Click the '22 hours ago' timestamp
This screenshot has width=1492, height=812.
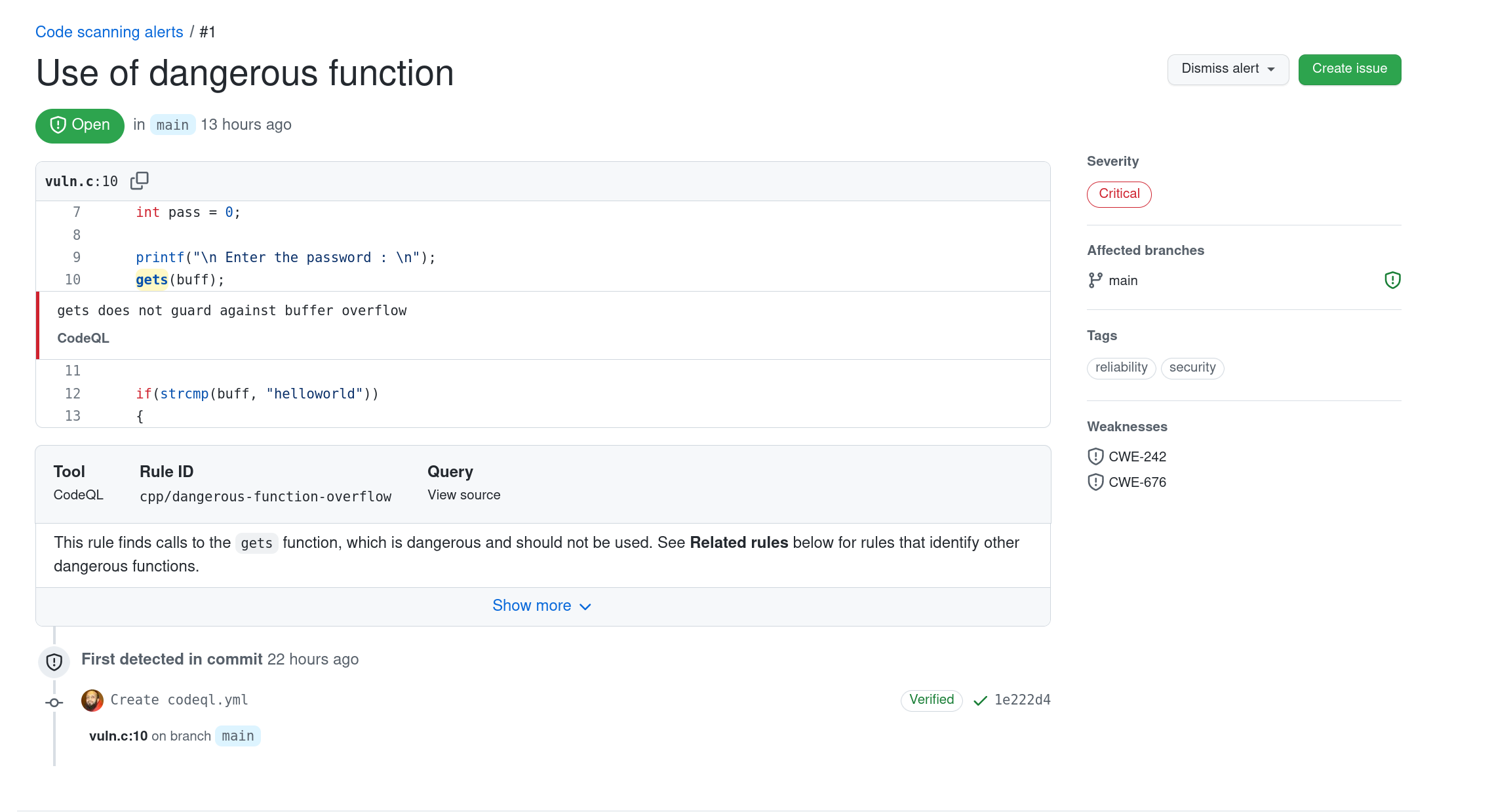313,659
